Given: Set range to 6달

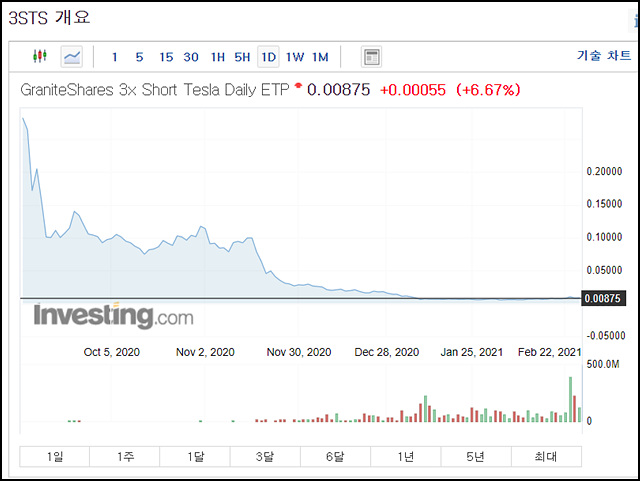Looking at the screenshot, I should point(336,457).
